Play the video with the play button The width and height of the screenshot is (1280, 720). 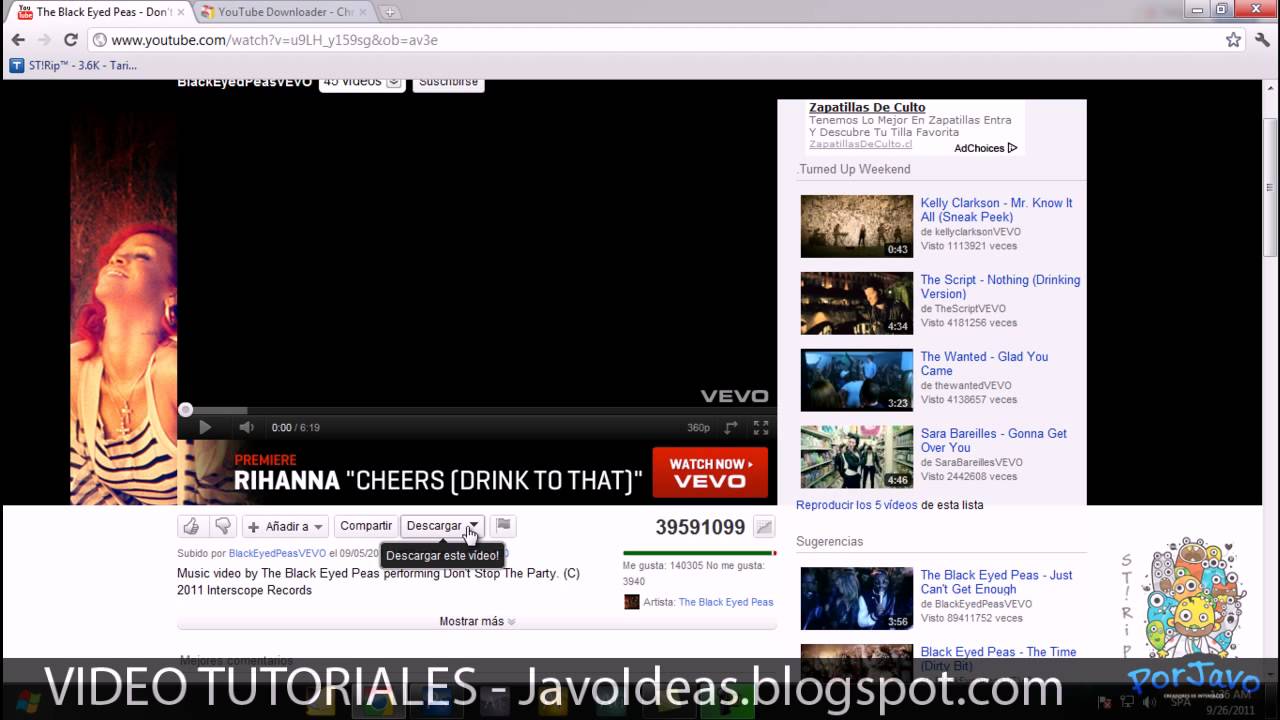(x=205, y=427)
